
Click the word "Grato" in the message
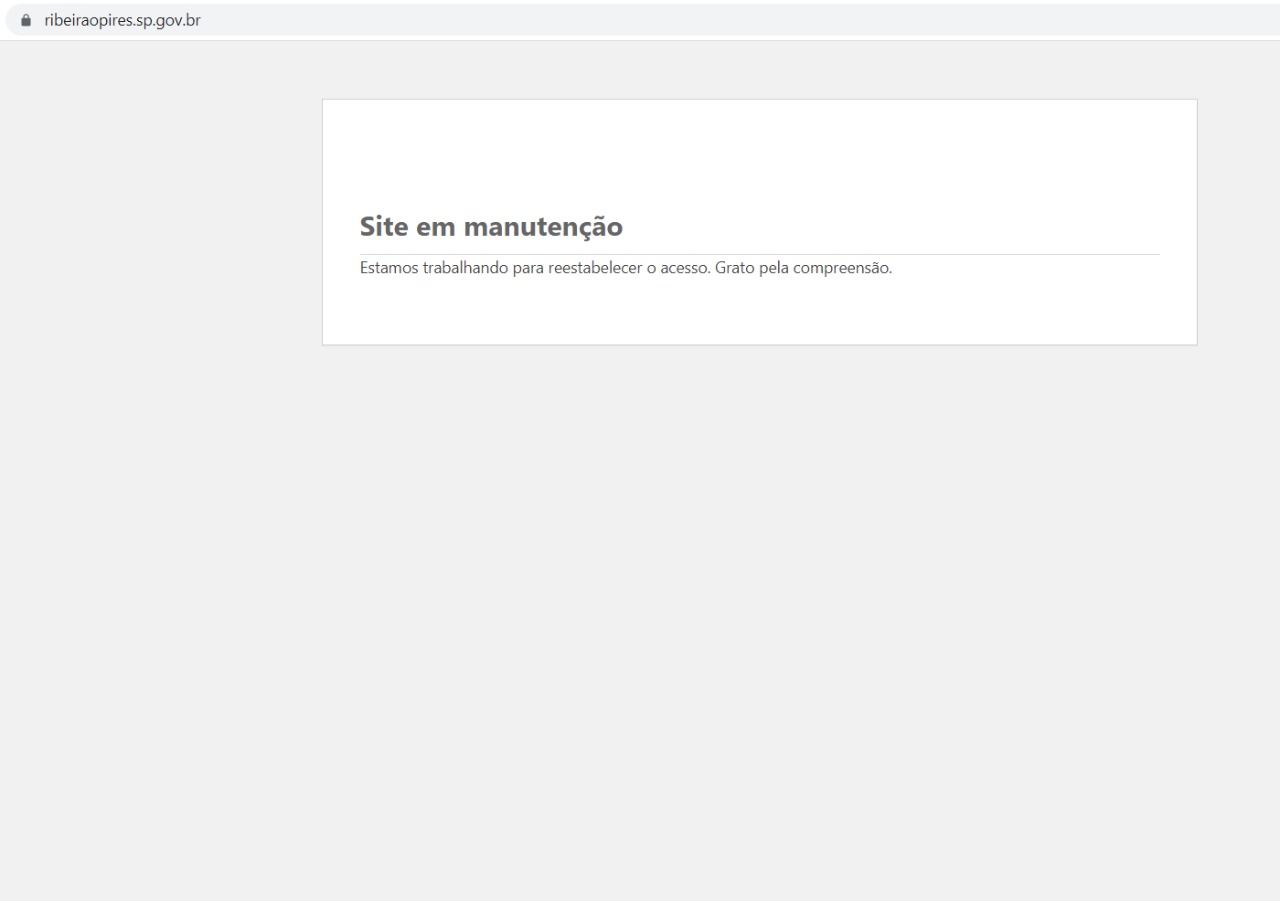pos(735,268)
